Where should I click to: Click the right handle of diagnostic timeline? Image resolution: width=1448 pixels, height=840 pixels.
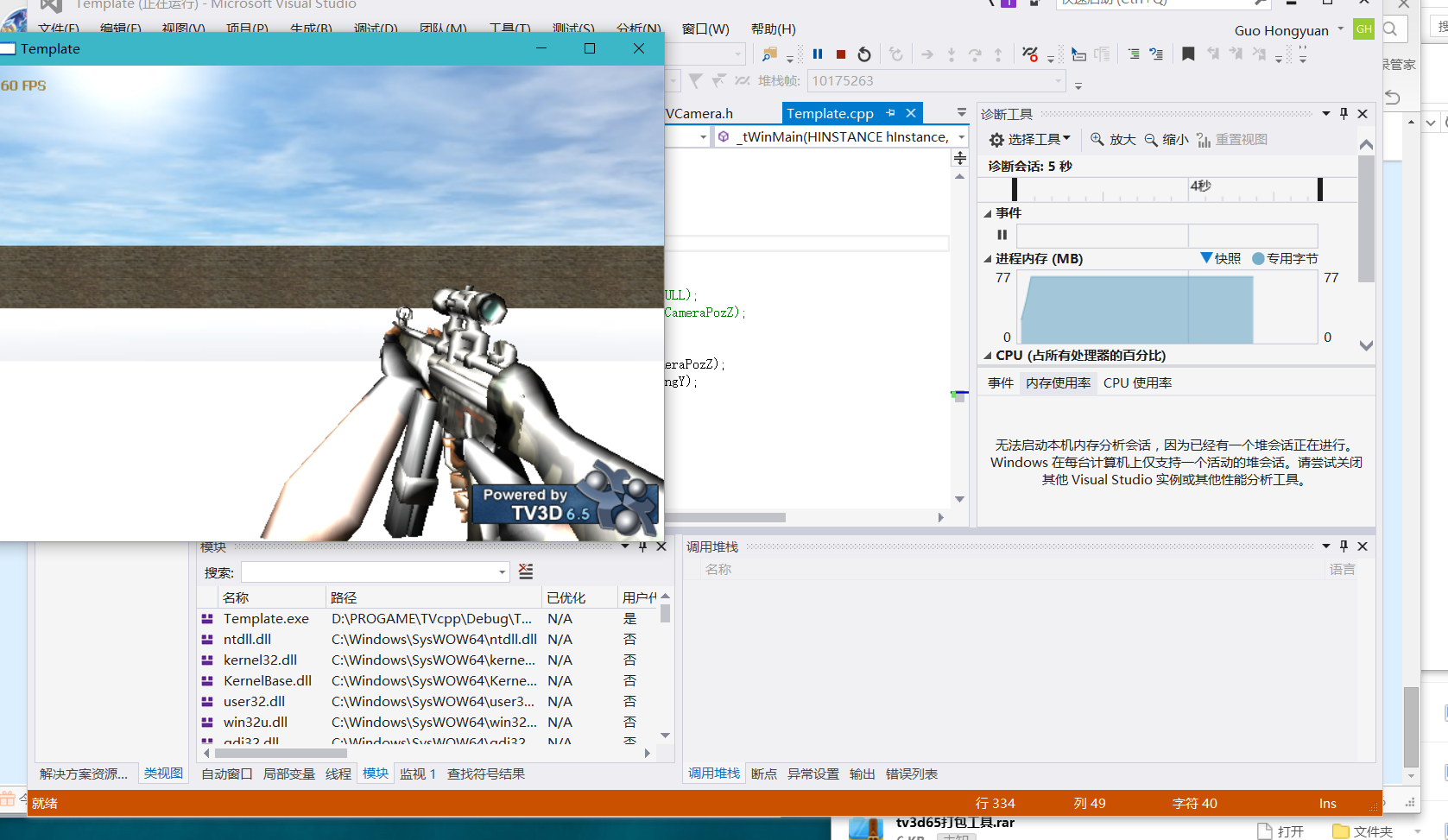point(1320,189)
